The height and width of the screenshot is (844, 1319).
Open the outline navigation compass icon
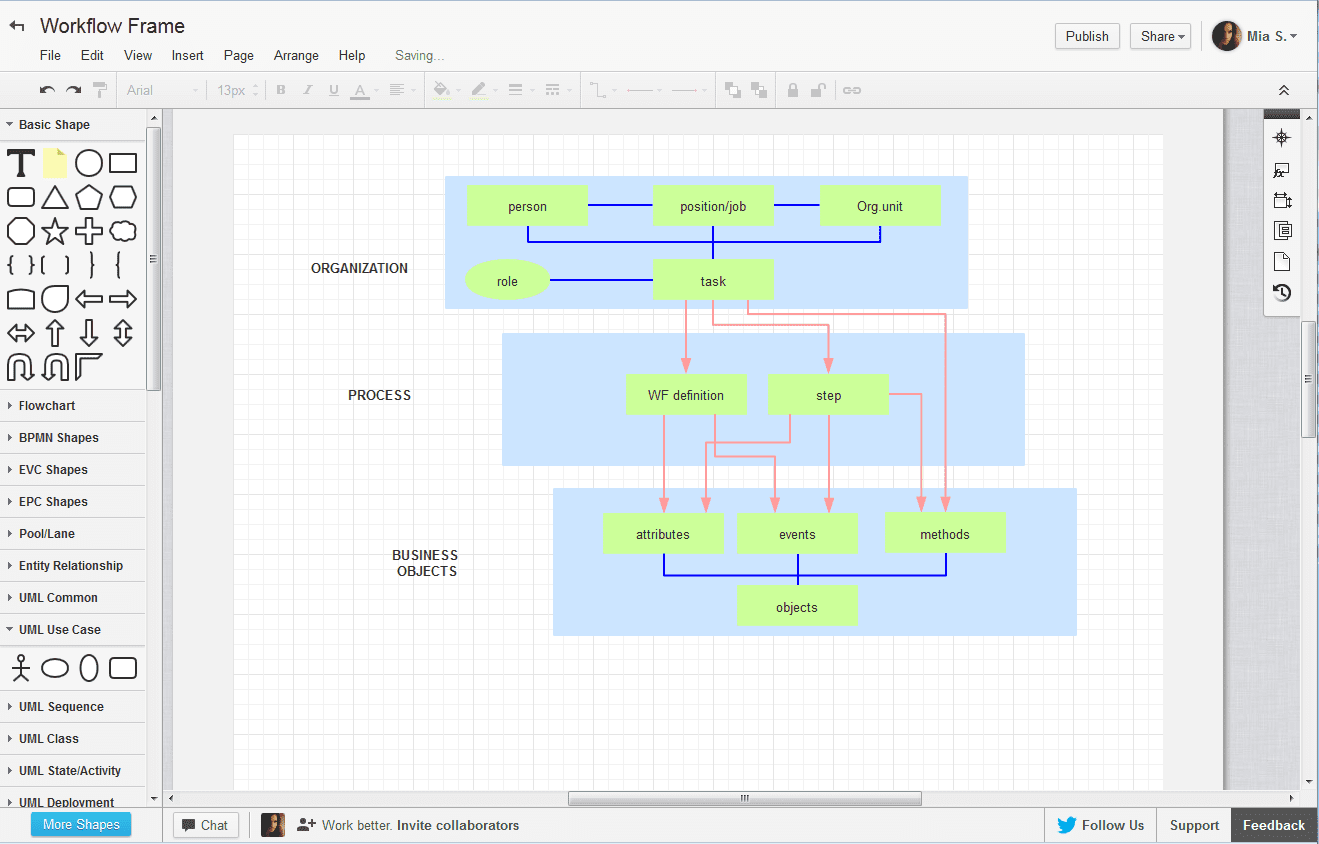1281,137
